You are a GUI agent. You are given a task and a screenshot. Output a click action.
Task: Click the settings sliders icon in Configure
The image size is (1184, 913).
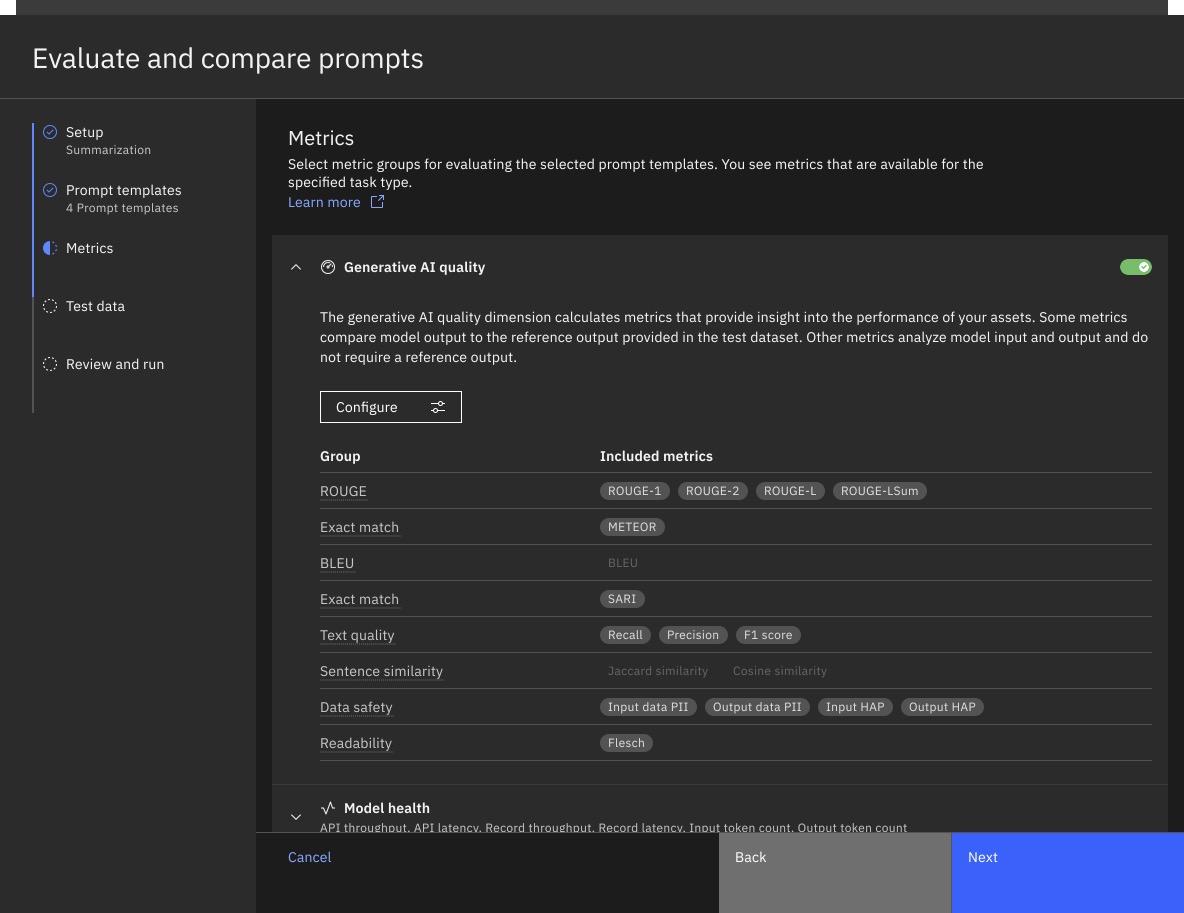pos(438,407)
